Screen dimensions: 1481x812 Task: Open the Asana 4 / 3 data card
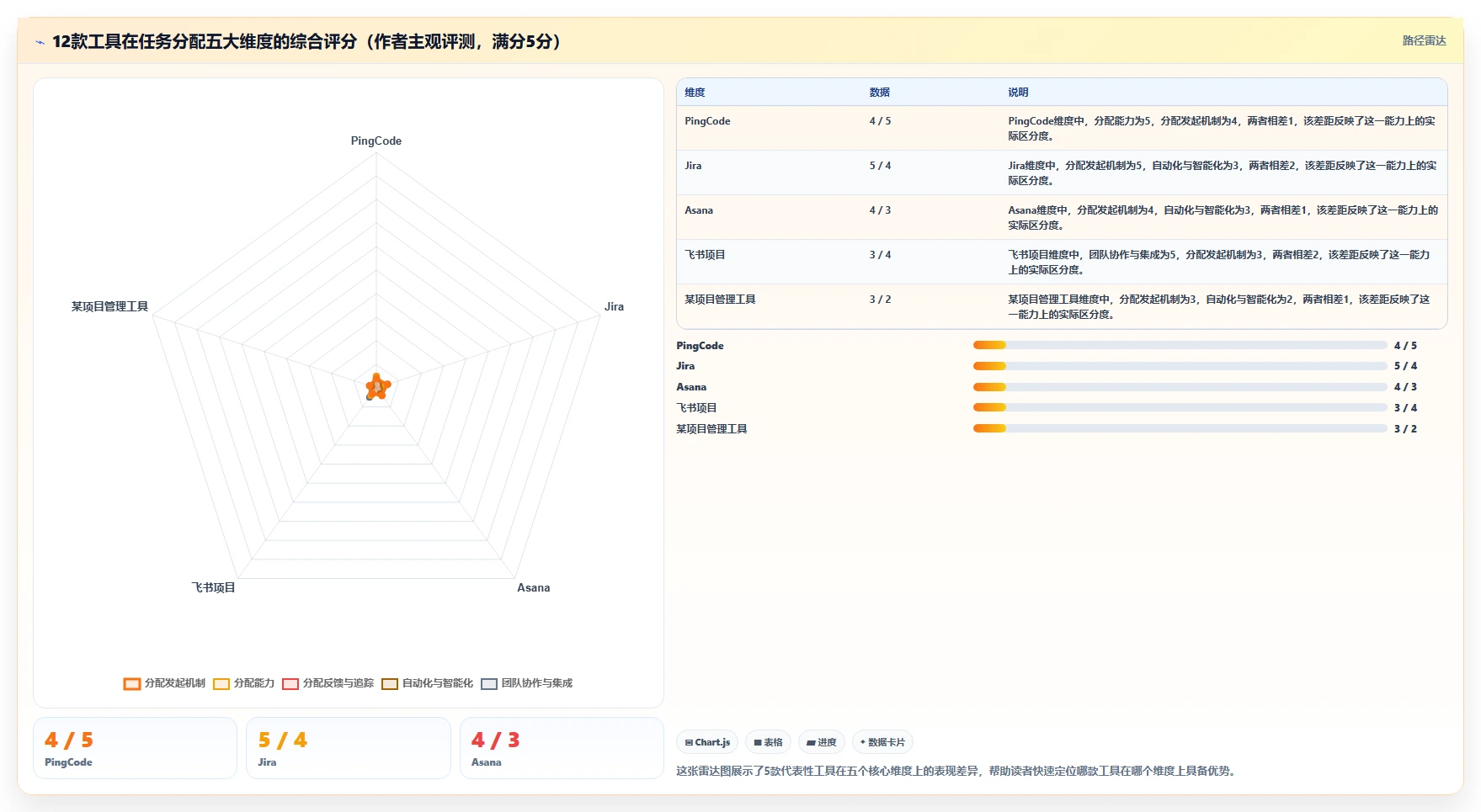point(562,748)
